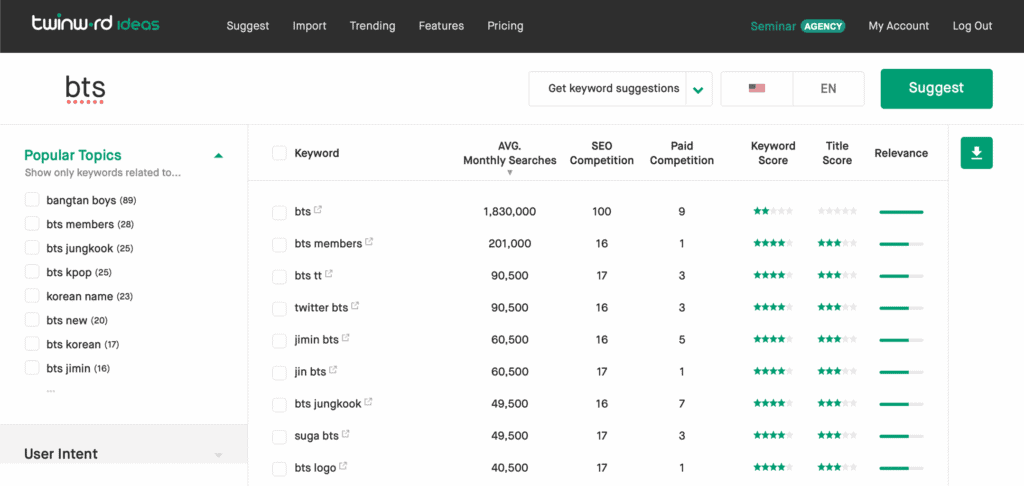This screenshot has height=486, width=1024.
Task: Open external link icon beside bts logo
Action: click(343, 466)
